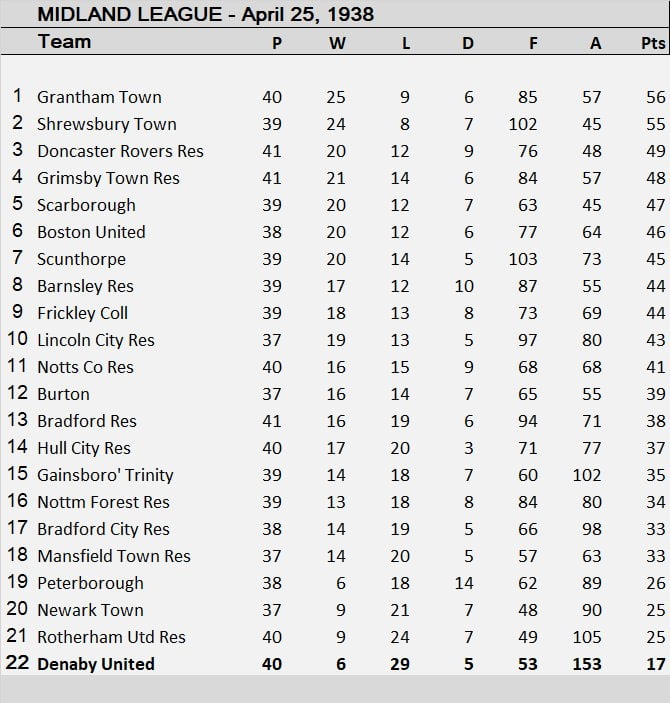
Task: Click Denaby United's goals against value 153
Action: [x=587, y=664]
